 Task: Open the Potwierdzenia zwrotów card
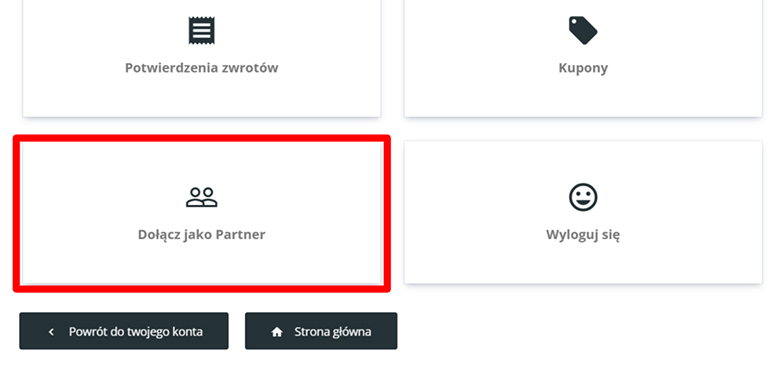coord(202,58)
